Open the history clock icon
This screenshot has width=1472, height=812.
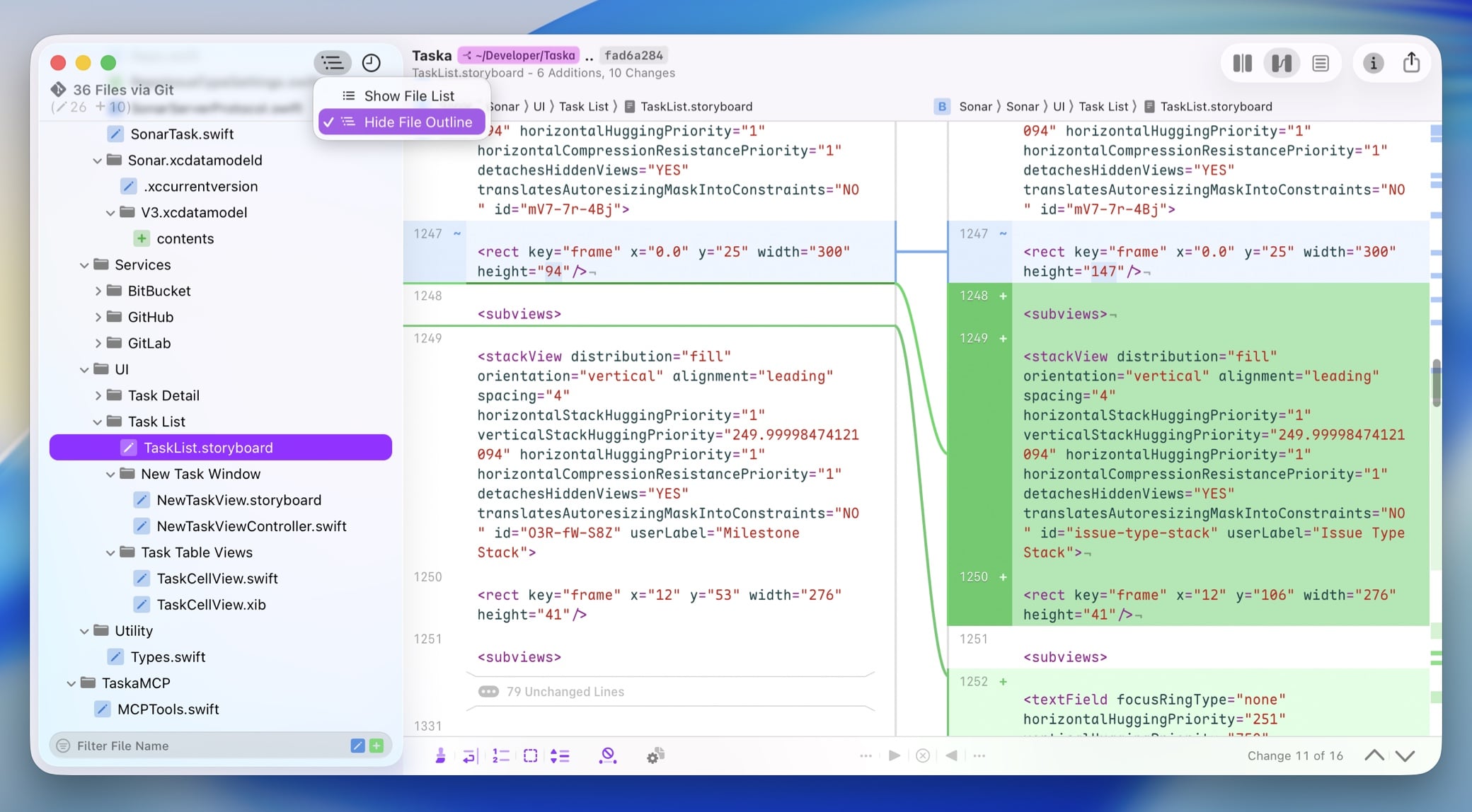pos(371,63)
